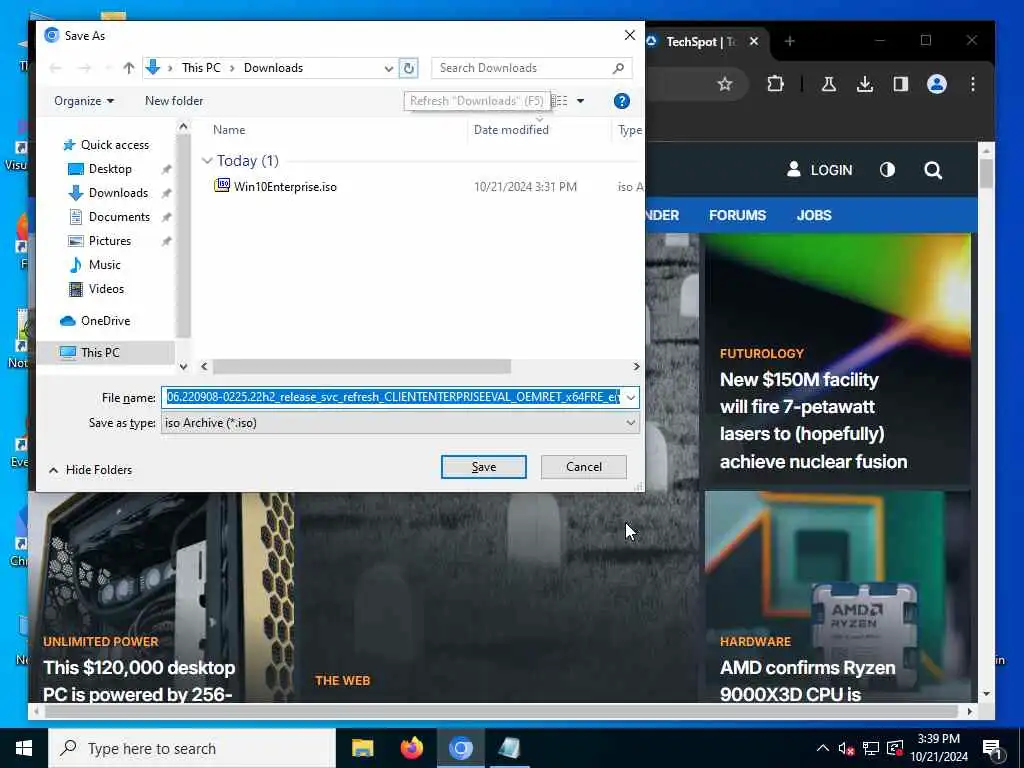Viewport: 1024px width, 768px height.
Task: Select Videos in the navigation pane
Action: (x=106, y=289)
